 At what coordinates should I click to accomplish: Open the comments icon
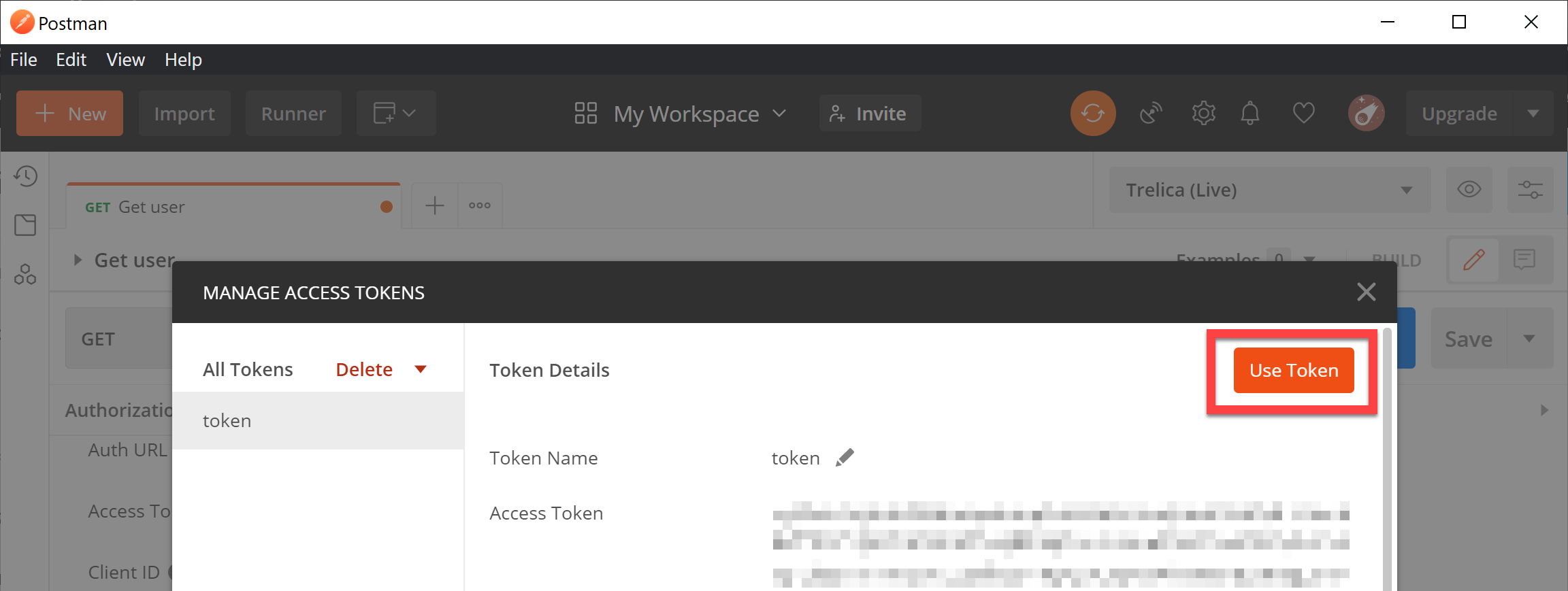coord(1524,260)
